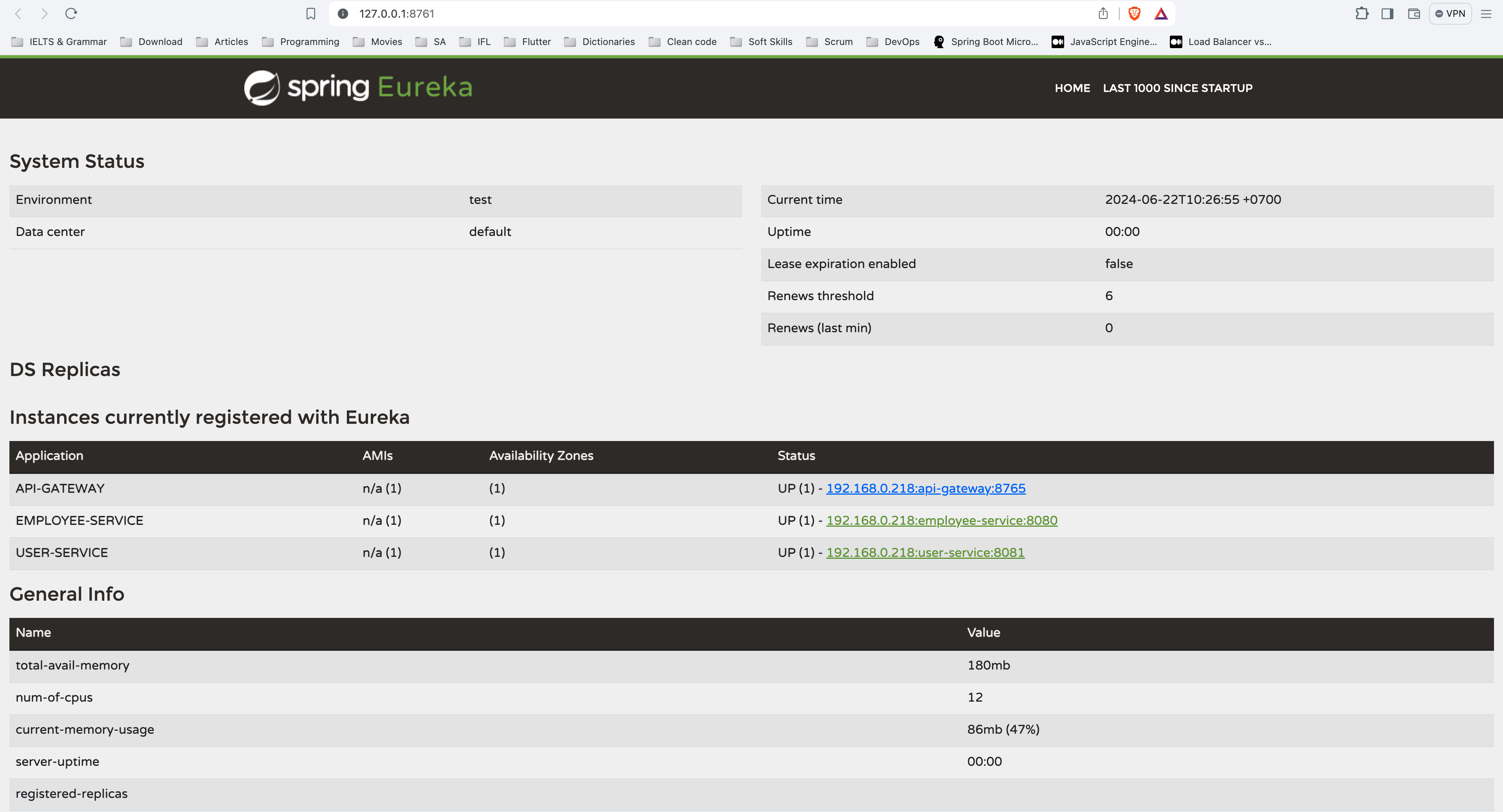Click the Spring Eureka logo
The width and height of the screenshot is (1503, 812).
pos(358,88)
